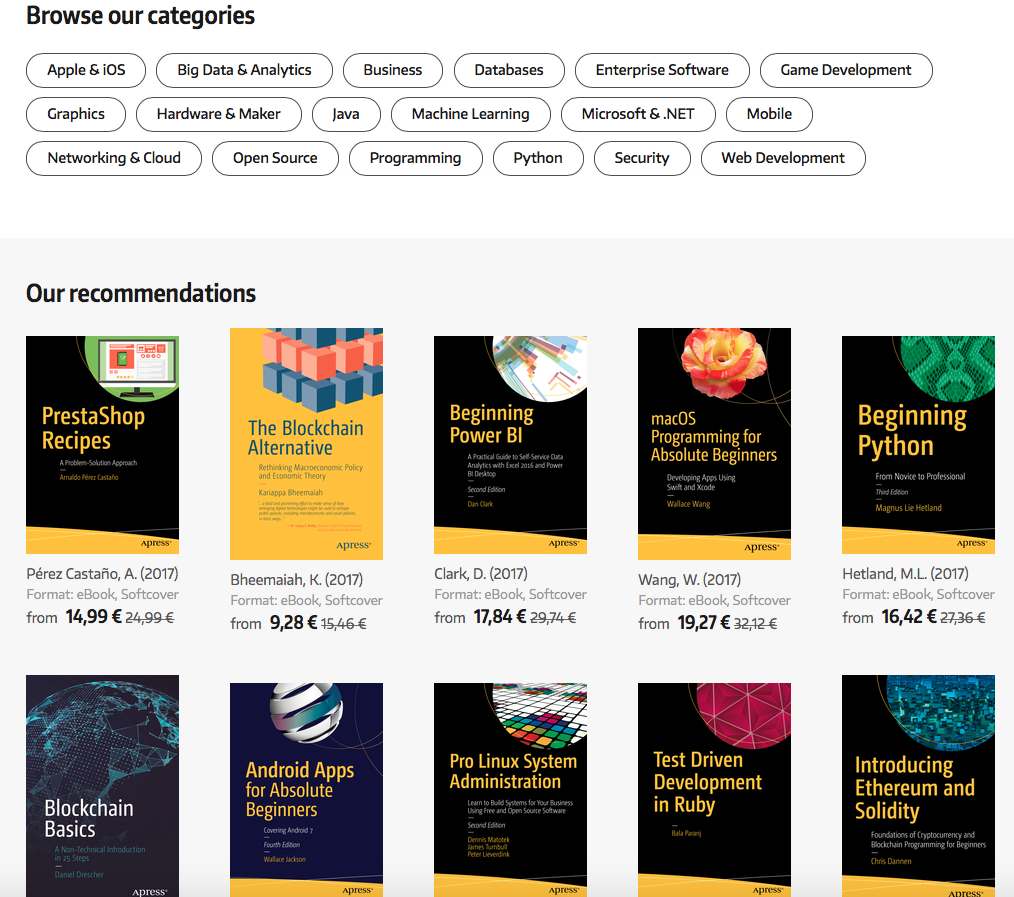Image resolution: width=1014 pixels, height=897 pixels.
Task: Click the Hetland, M.L. (2017) author link
Action: point(905,574)
